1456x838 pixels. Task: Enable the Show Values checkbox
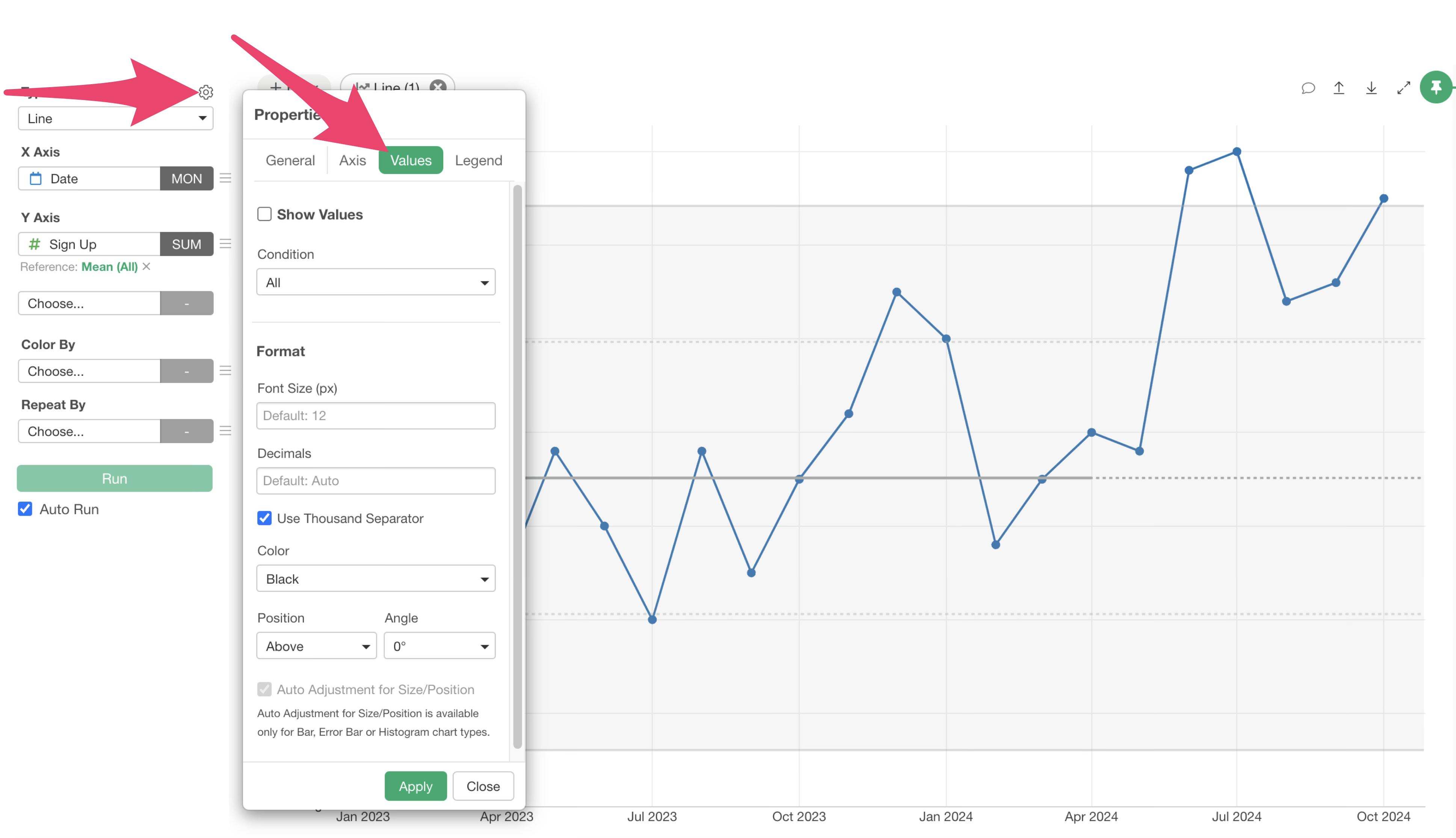pos(264,215)
